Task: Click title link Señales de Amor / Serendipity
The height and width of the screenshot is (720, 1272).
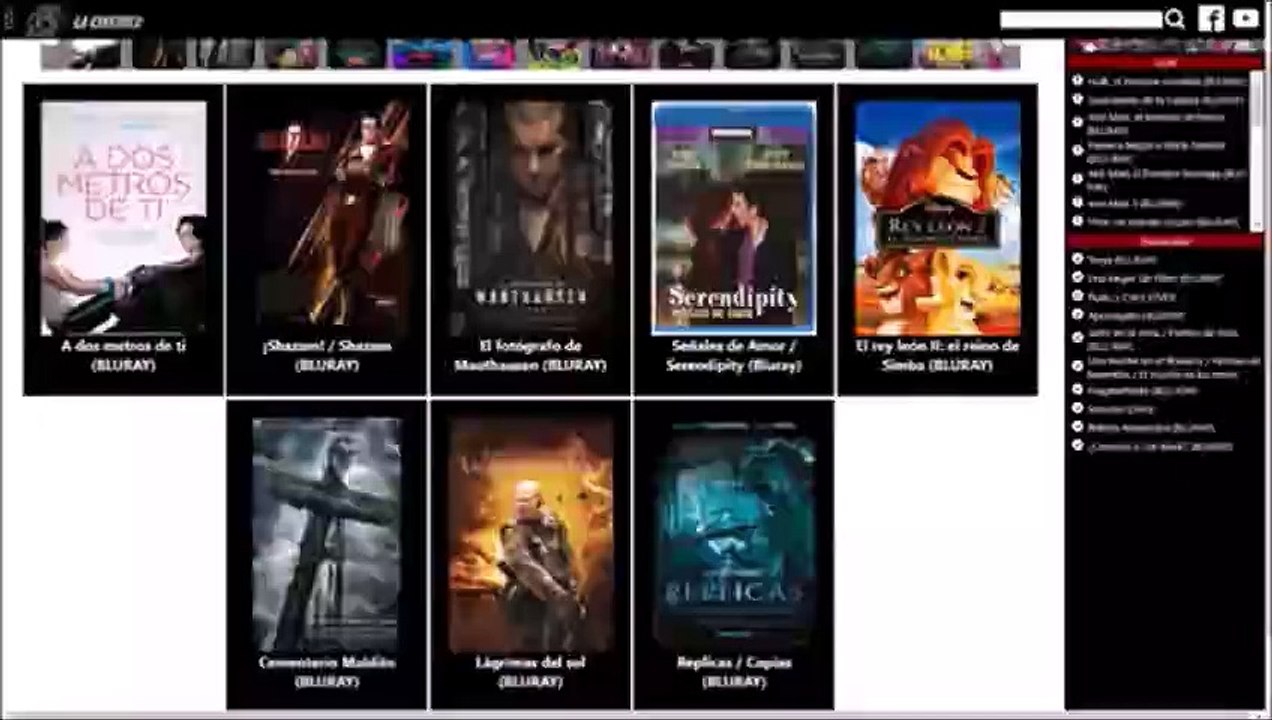Action: click(734, 355)
